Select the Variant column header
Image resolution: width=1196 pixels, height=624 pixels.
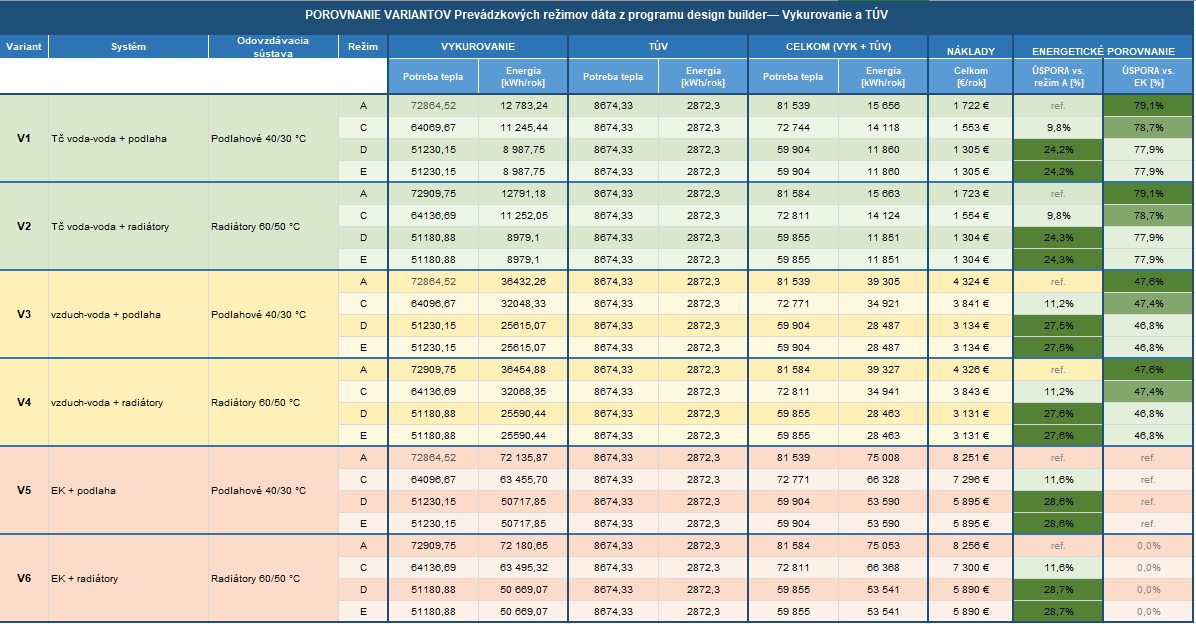24,47
